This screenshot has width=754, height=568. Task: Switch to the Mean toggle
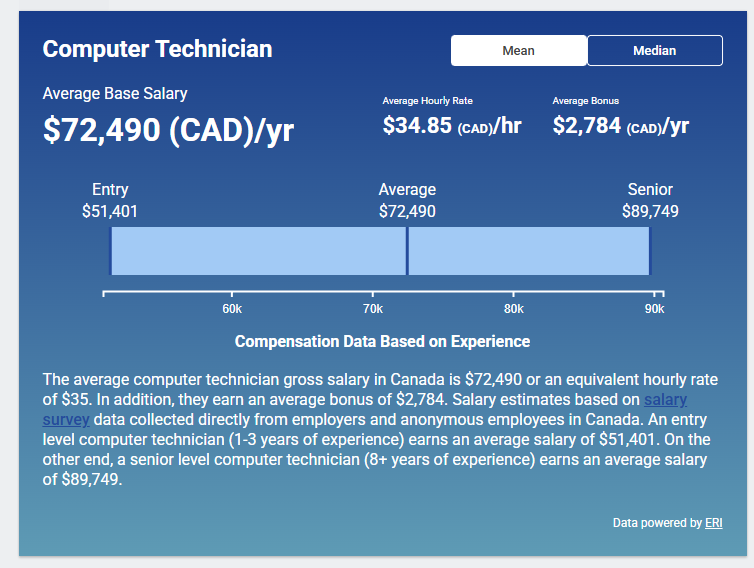518,50
